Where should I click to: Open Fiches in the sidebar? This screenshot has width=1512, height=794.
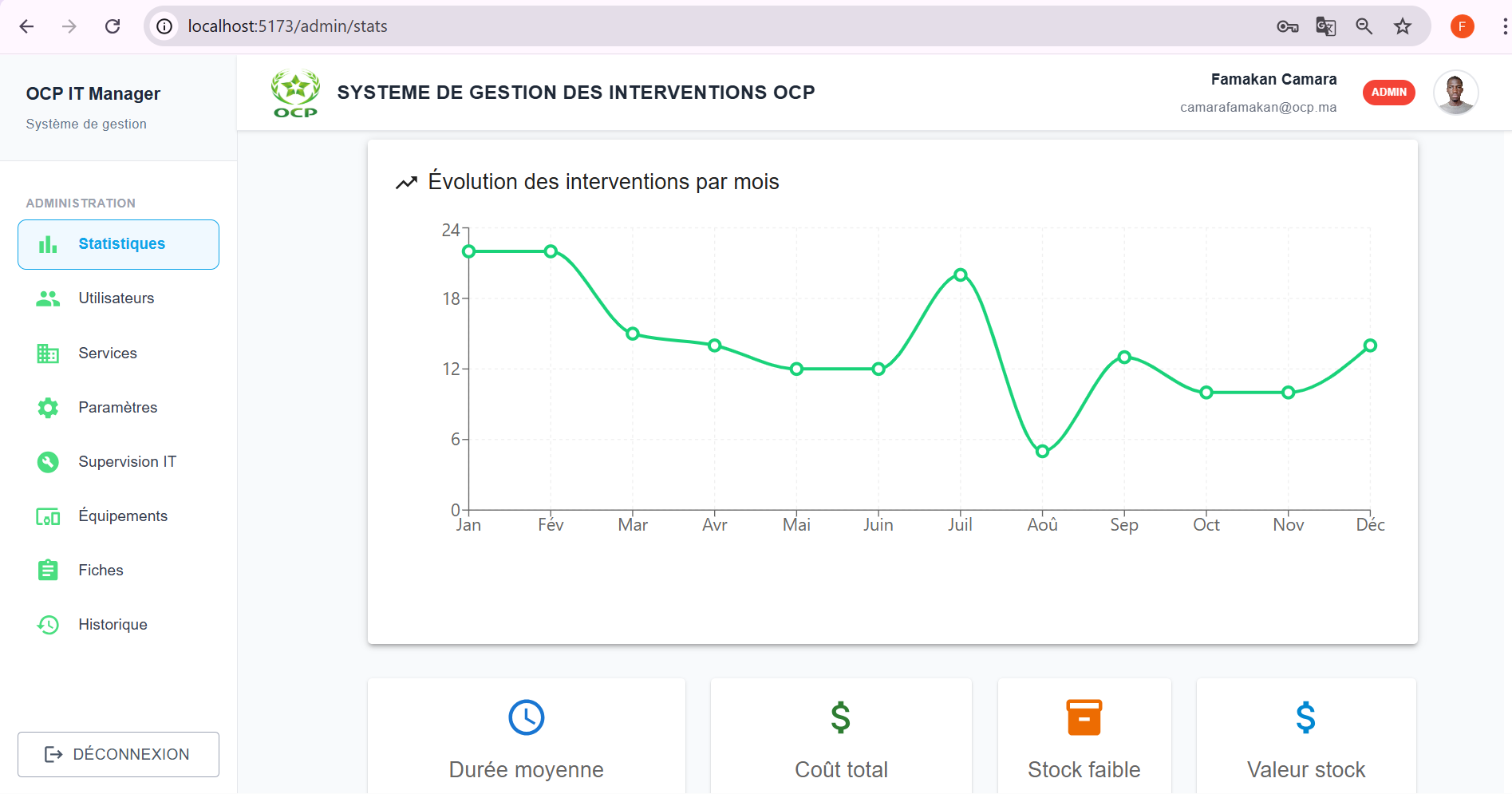pos(101,571)
